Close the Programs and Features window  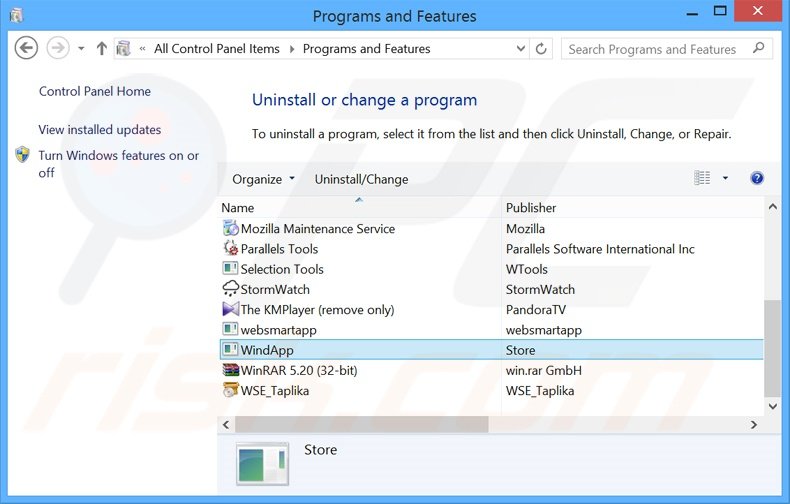pos(757,11)
